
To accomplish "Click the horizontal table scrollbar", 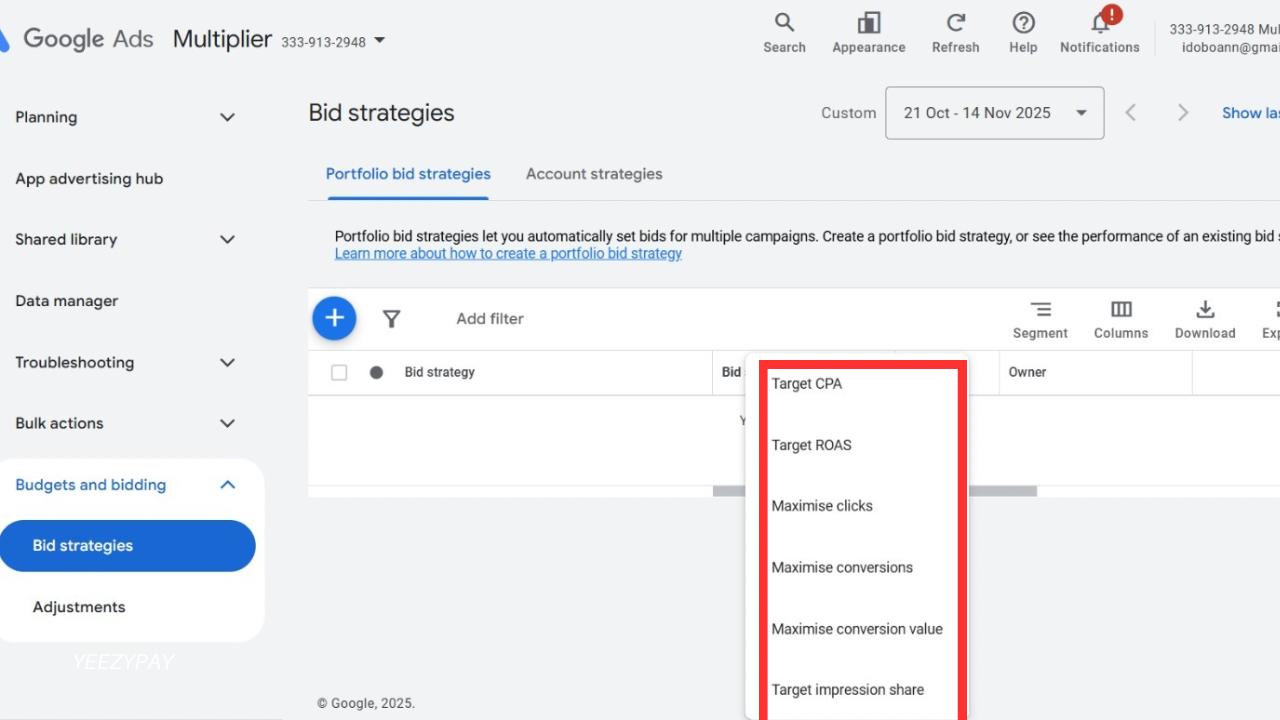I will (x=1000, y=491).
